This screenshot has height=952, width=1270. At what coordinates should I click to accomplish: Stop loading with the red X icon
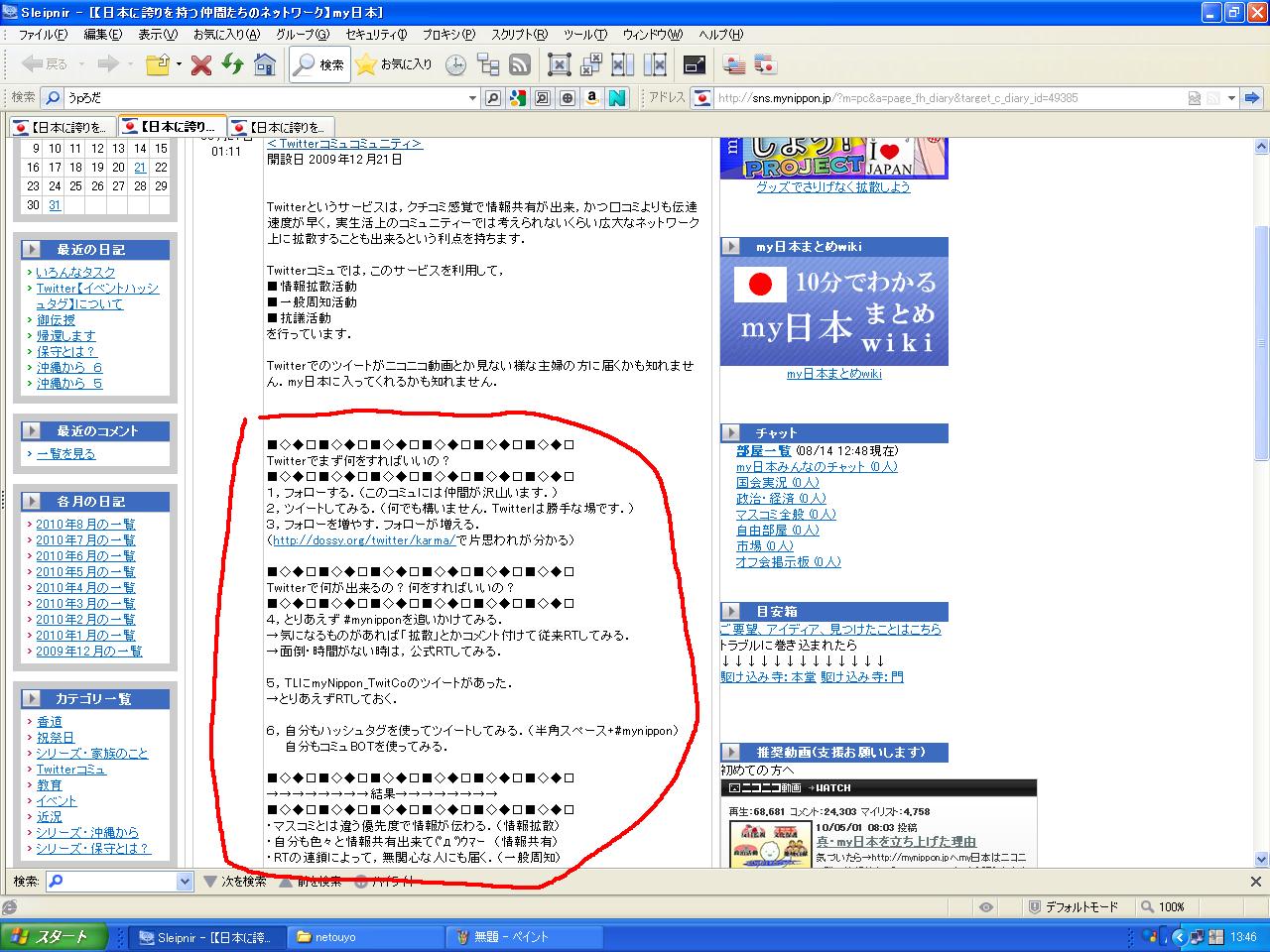click(201, 64)
